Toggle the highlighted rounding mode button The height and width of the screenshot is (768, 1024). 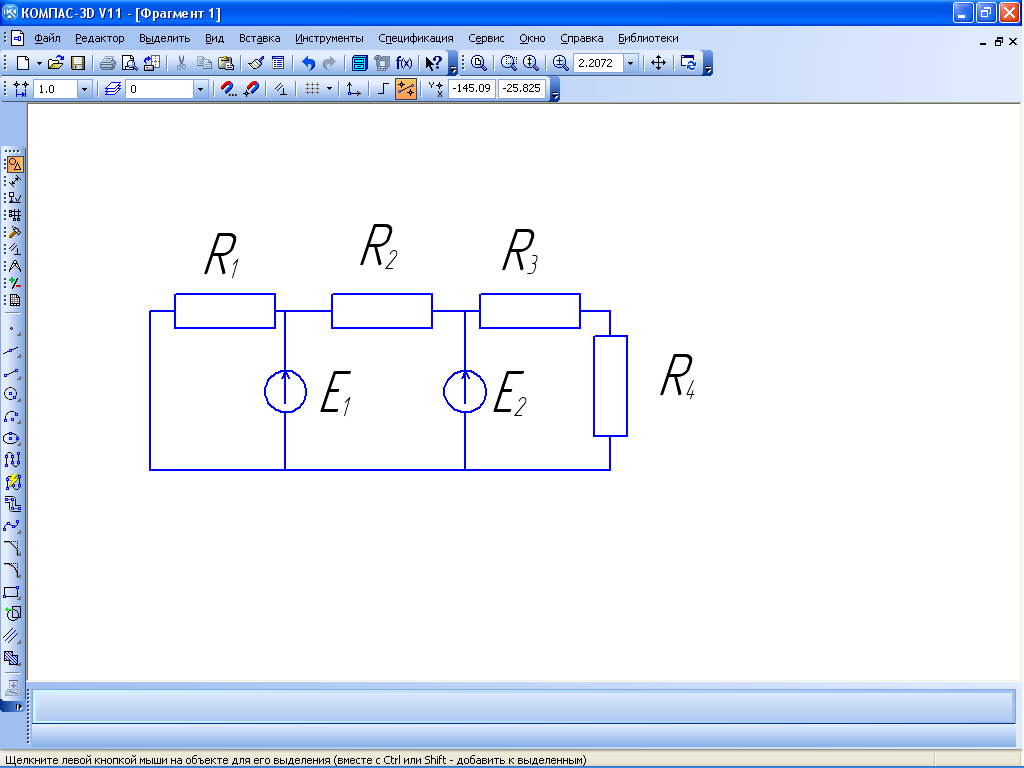[406, 89]
